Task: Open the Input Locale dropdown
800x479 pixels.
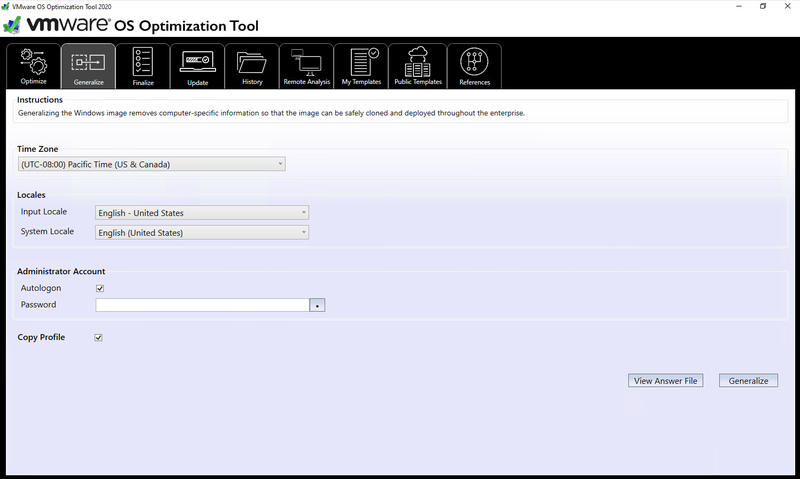Action: [202, 213]
